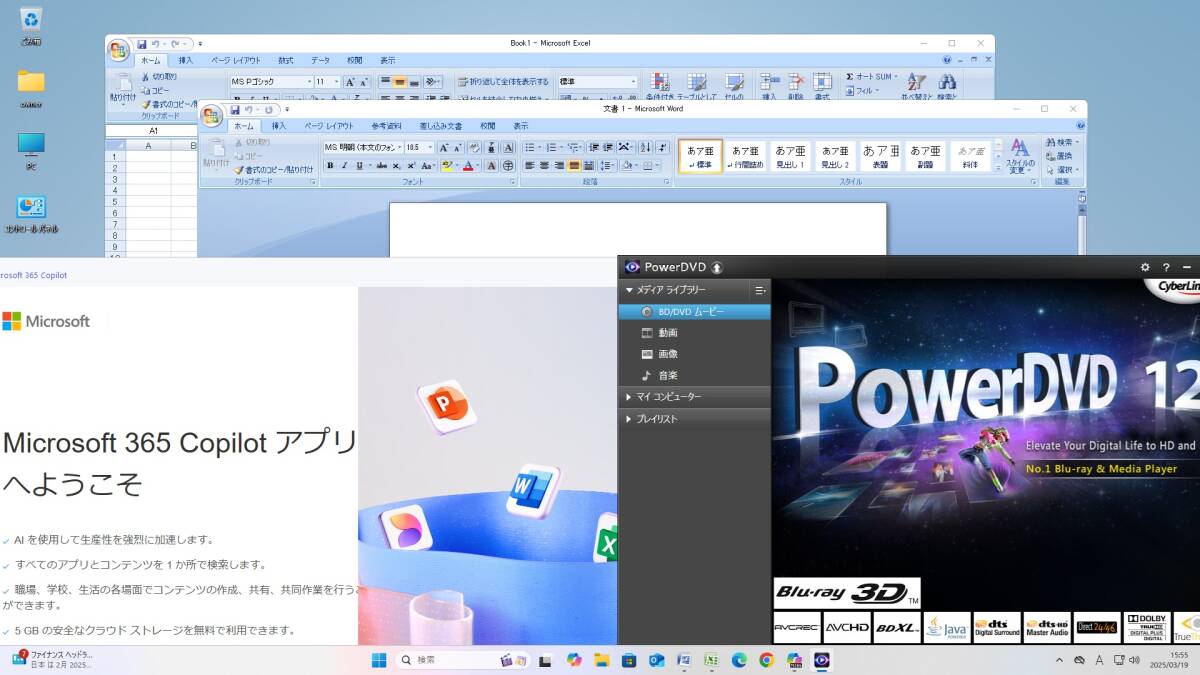Open Mailings tab in Word
Image resolution: width=1200 pixels, height=675 pixels.
click(x=440, y=126)
